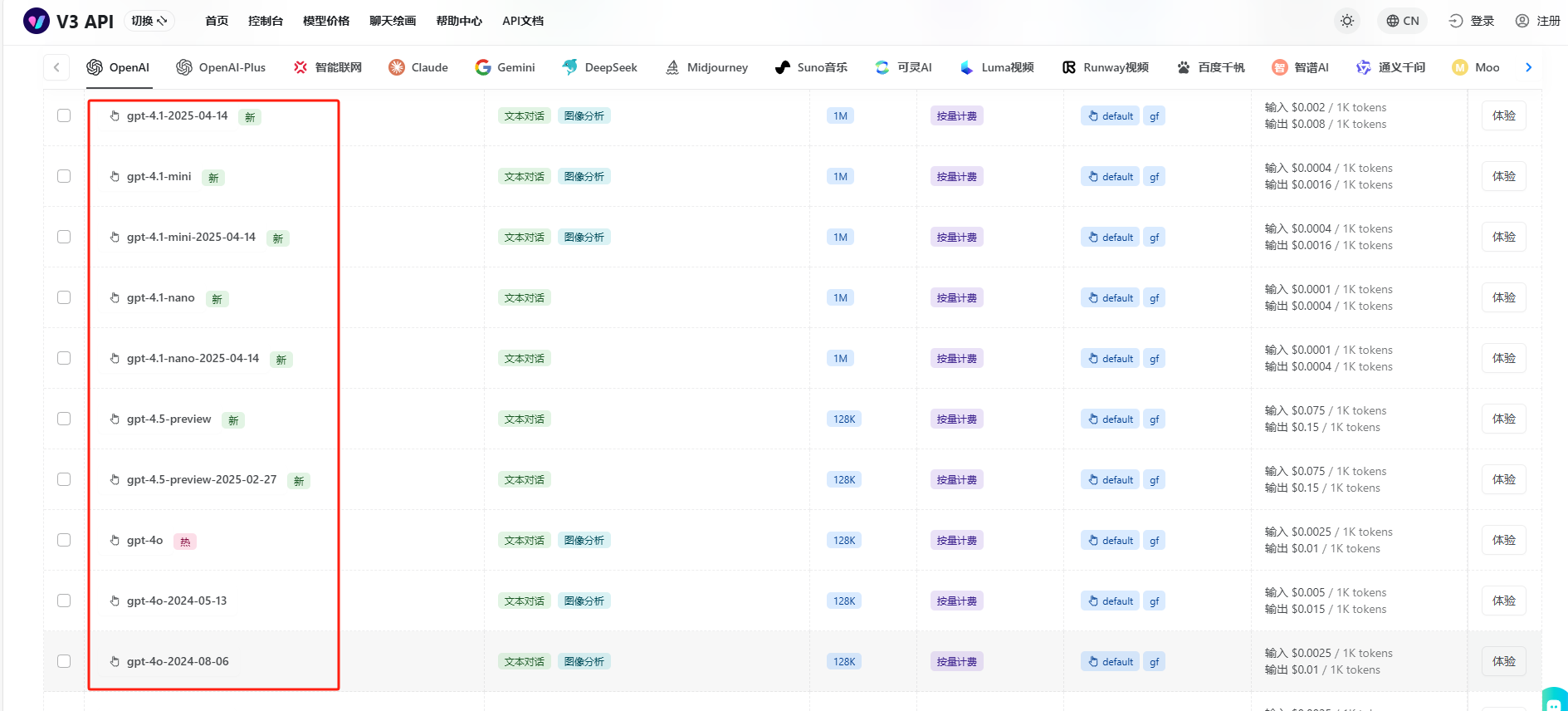Switch to the 百度千帆 tab
The width and height of the screenshot is (1568, 711).
point(1210,67)
